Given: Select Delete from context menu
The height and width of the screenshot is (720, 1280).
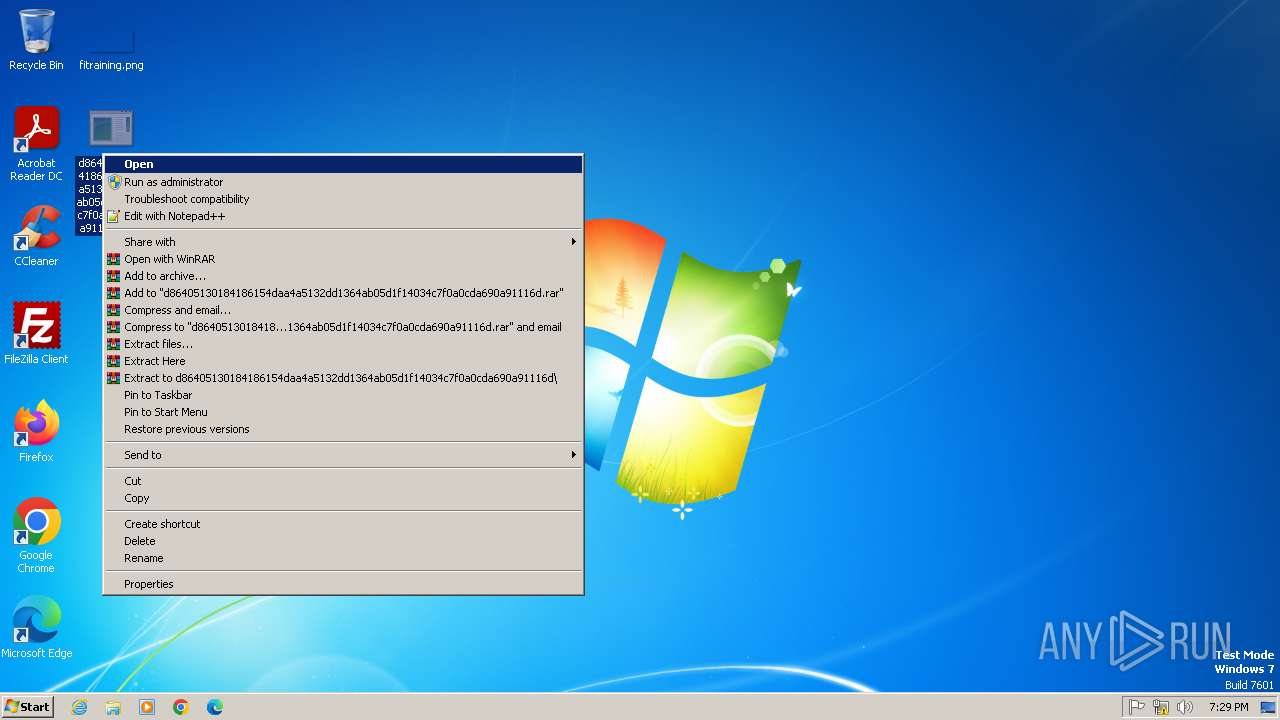Looking at the screenshot, I should coord(343,541).
